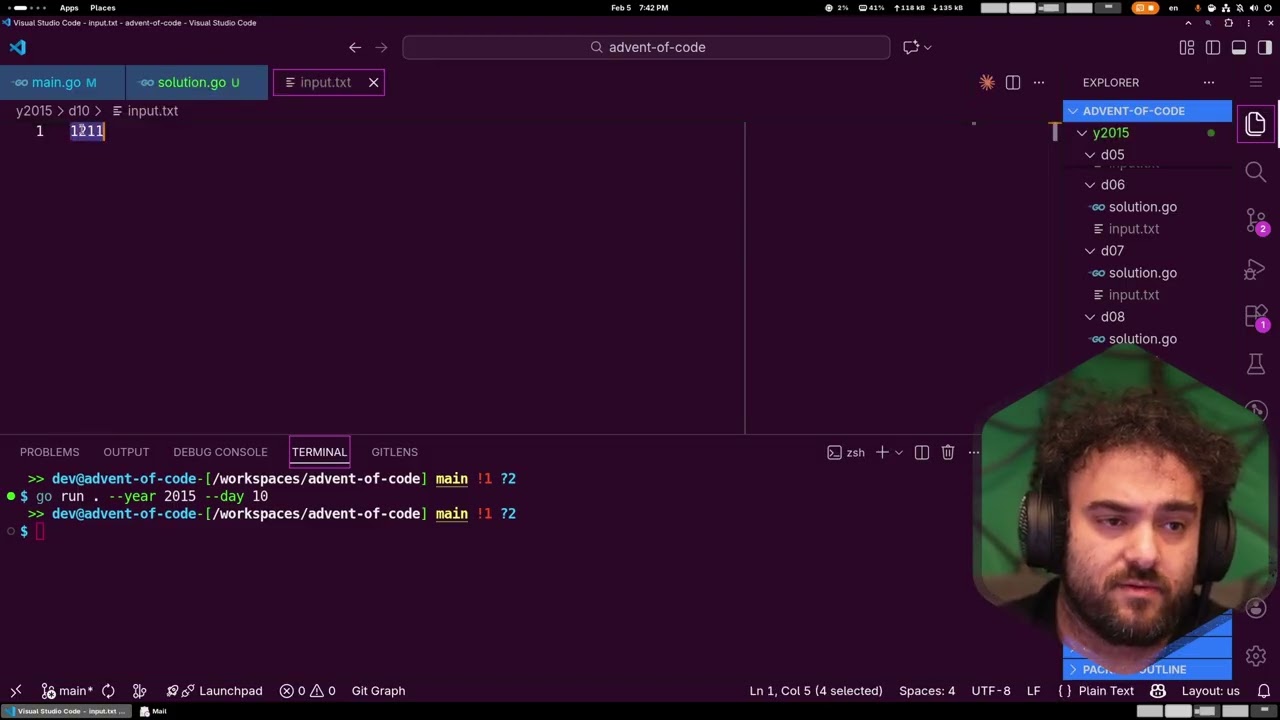This screenshot has width=1280, height=720.
Task: Open Run and Debug view
Action: [1256, 269]
